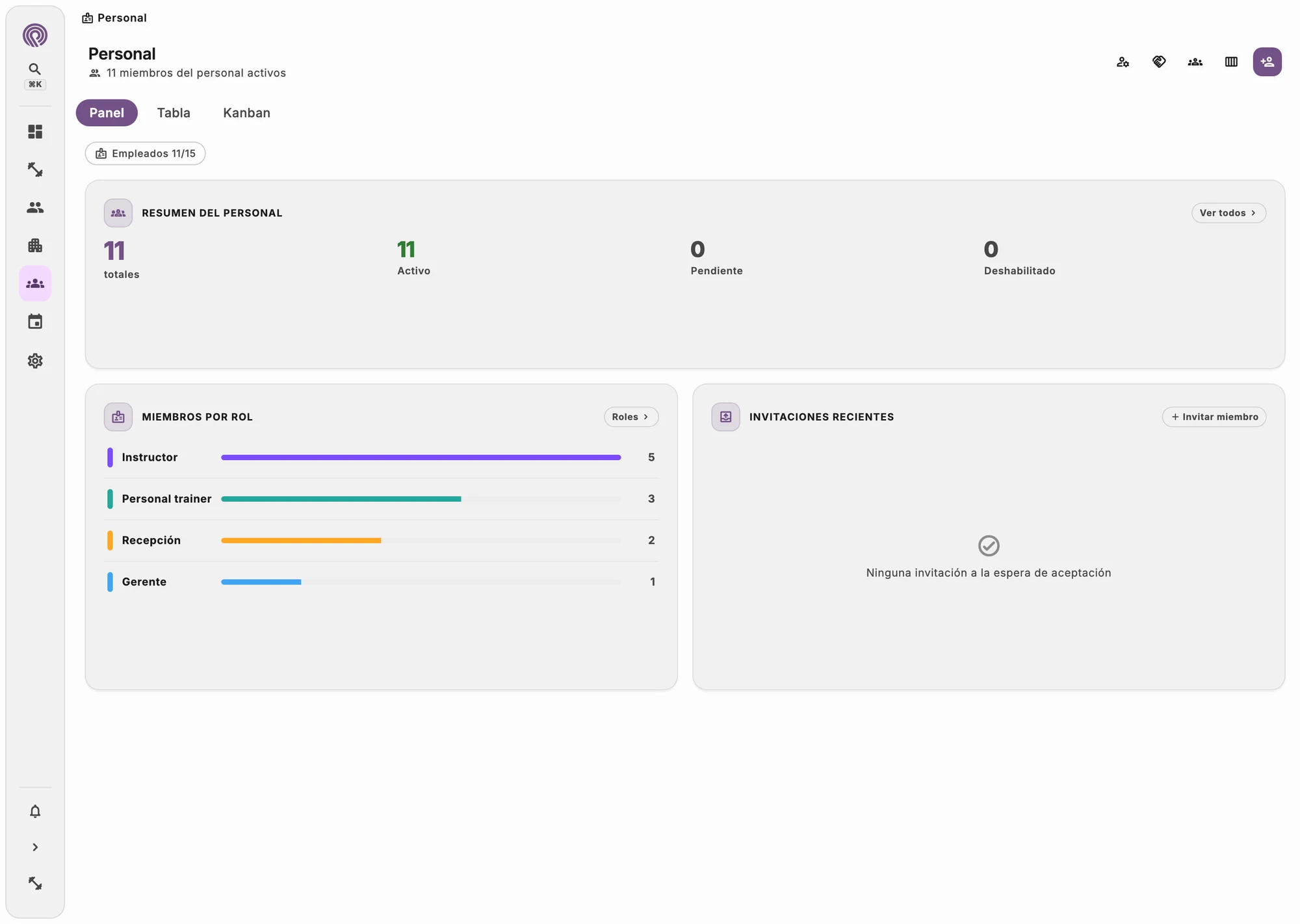Open the building facilities icon in sidebar
The width and height of the screenshot is (1300, 924).
35,246
